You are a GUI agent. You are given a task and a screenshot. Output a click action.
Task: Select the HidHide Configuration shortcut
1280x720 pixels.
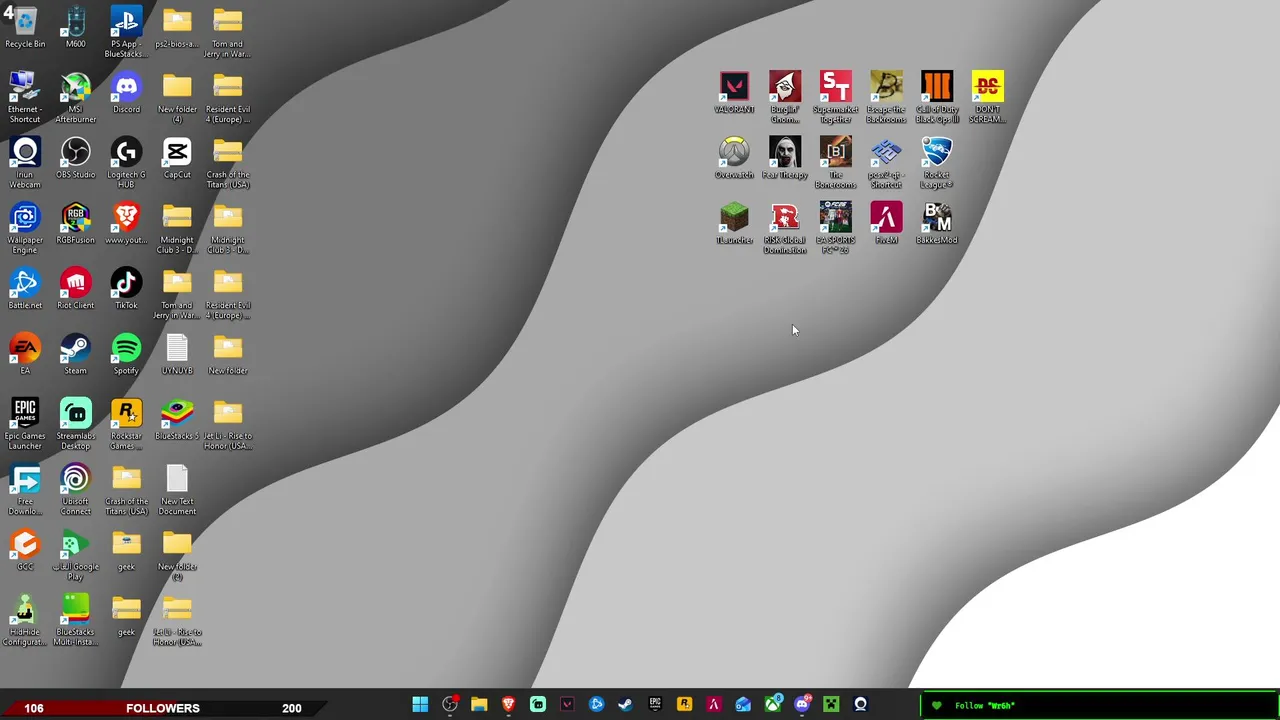pos(25,620)
